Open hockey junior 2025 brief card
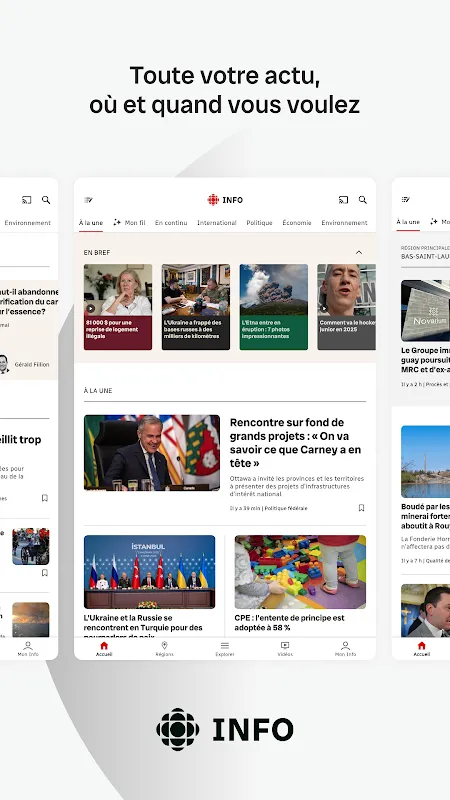 point(346,307)
